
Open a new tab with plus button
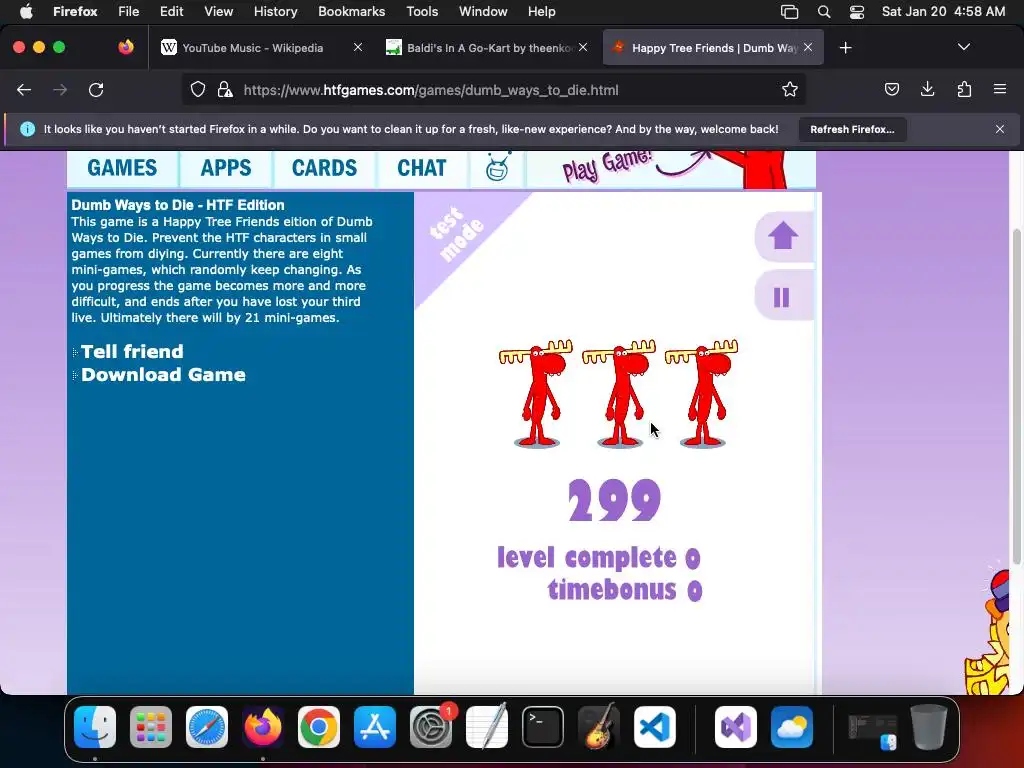point(846,48)
